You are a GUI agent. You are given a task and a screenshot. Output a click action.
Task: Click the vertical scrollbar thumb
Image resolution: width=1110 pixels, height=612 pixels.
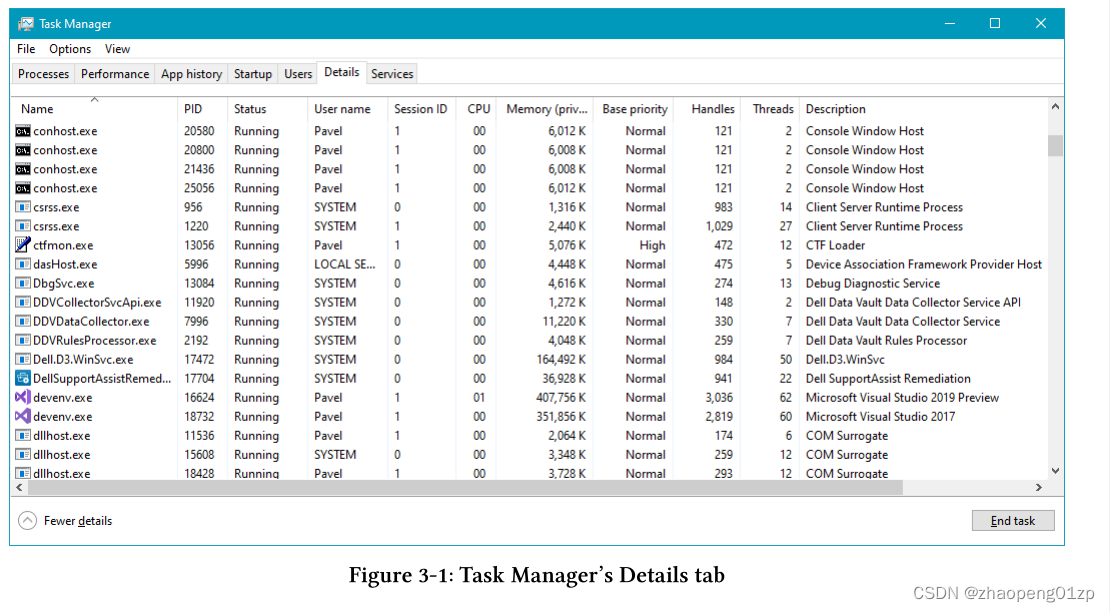[x=1055, y=145]
